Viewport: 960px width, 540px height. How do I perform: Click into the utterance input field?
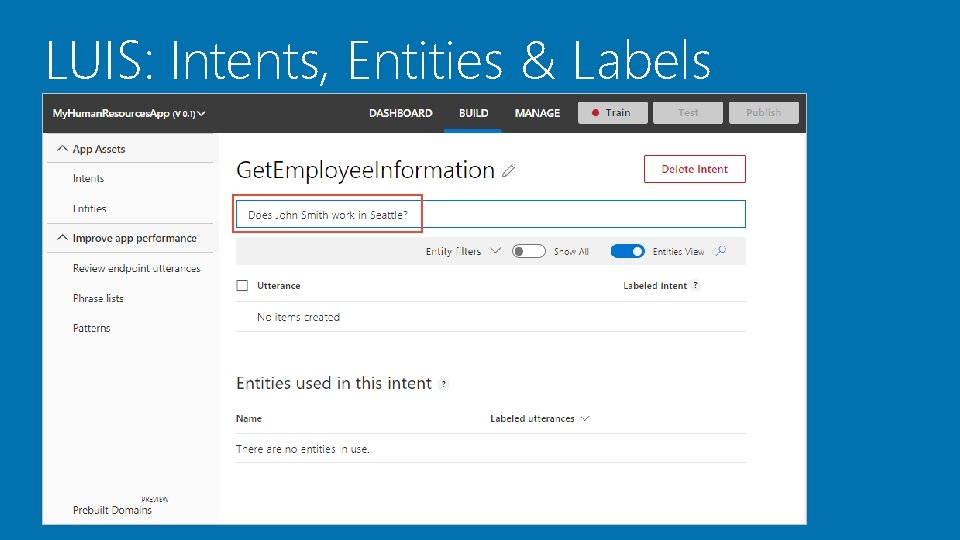coord(490,214)
